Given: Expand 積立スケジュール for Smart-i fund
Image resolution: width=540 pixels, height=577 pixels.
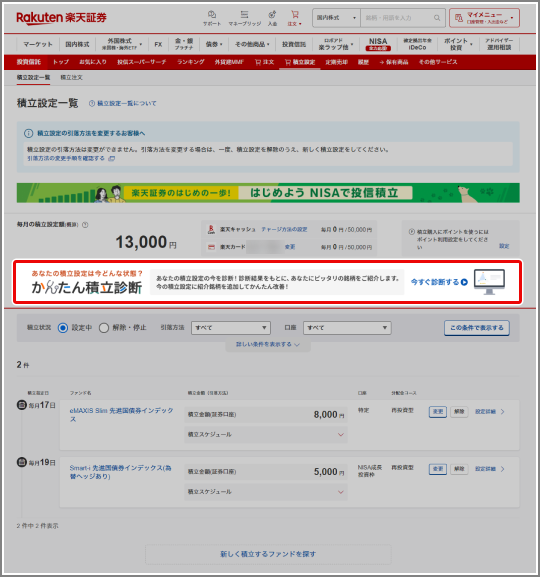Looking at the screenshot, I should (266, 492).
